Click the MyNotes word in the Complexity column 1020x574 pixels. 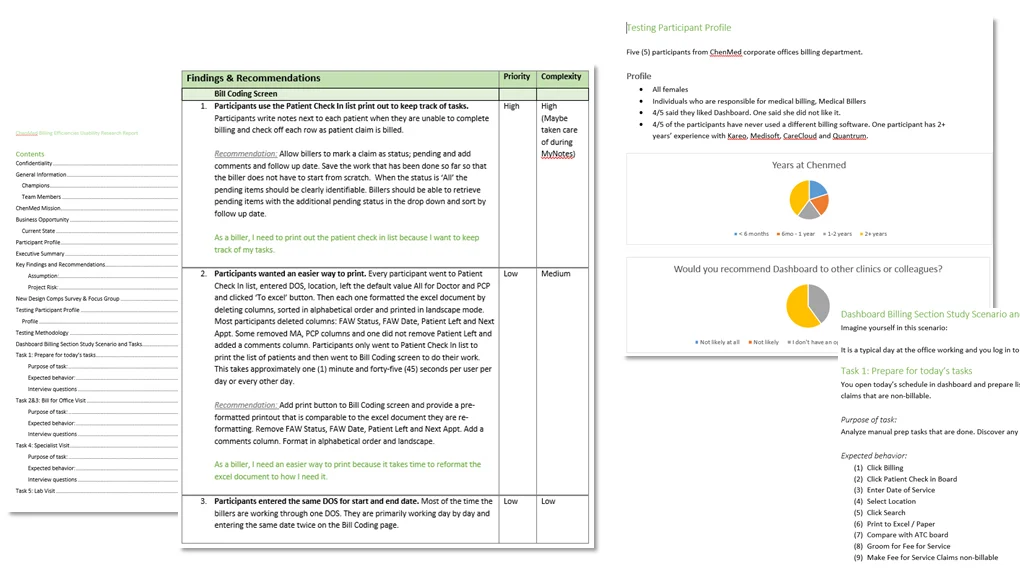point(557,154)
